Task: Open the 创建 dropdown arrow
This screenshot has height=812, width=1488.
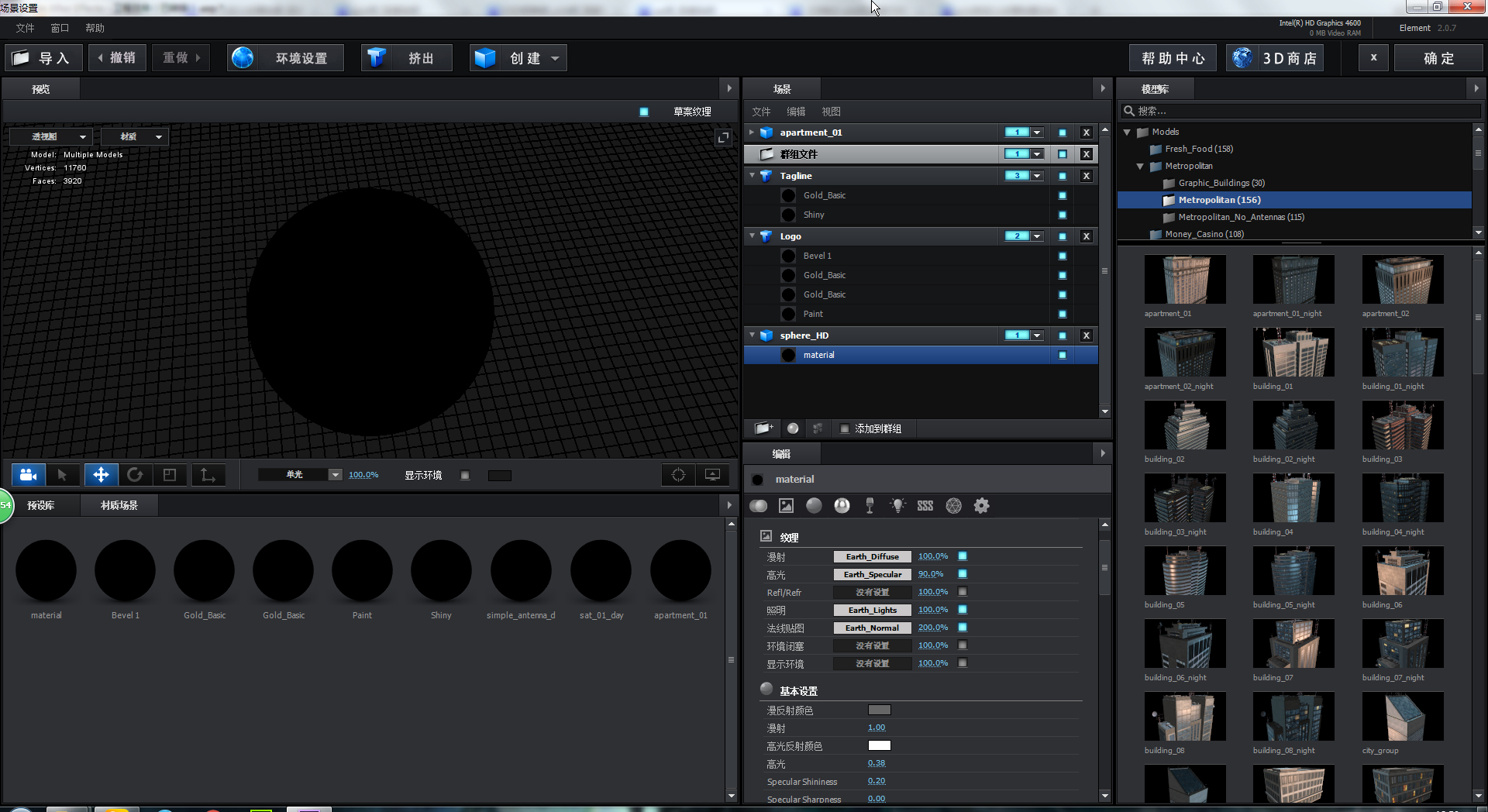Action: [x=555, y=59]
